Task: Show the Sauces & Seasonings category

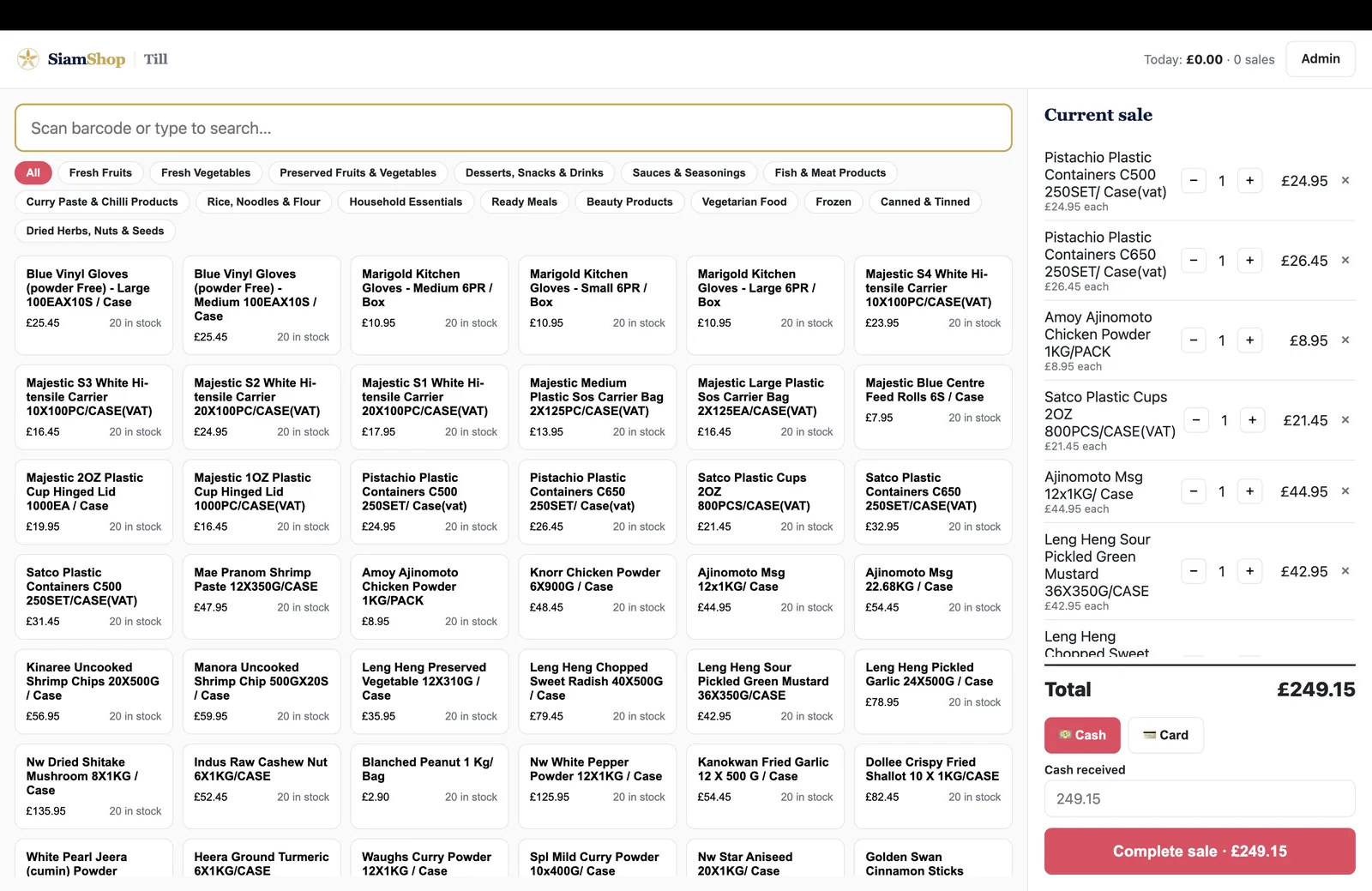Action: tap(689, 172)
